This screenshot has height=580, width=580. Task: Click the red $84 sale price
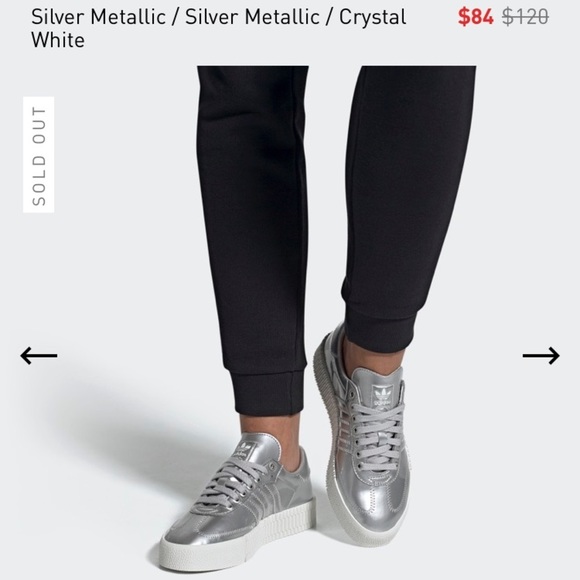point(475,17)
